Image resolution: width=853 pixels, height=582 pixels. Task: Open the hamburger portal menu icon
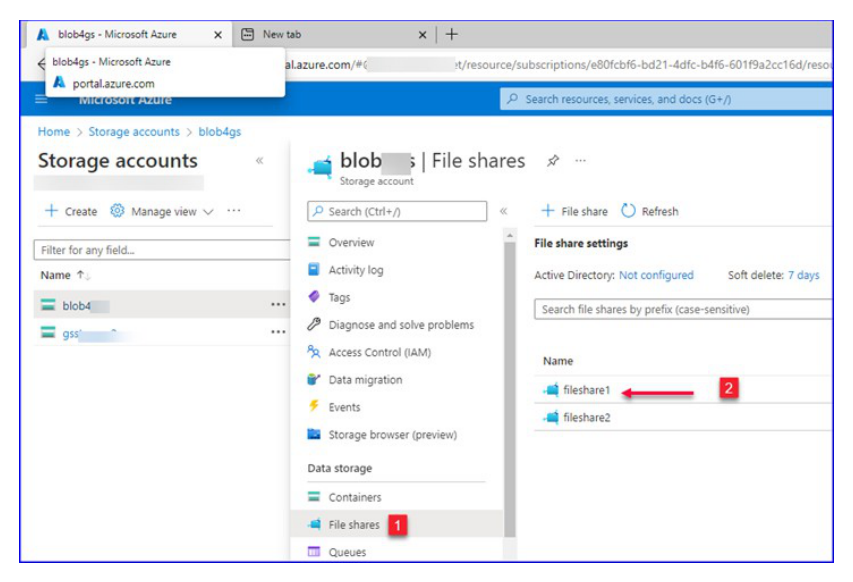coord(41,99)
